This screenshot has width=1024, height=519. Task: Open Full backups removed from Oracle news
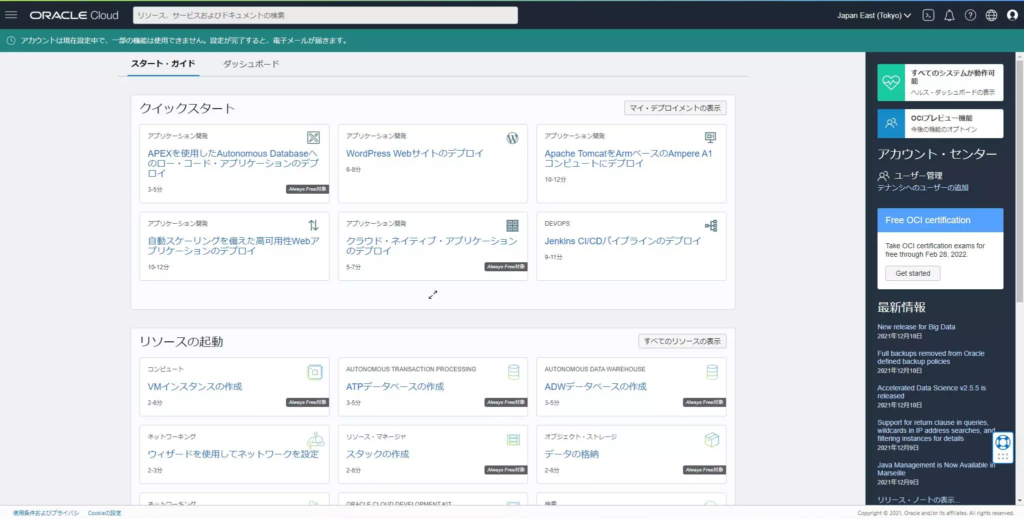(x=931, y=357)
